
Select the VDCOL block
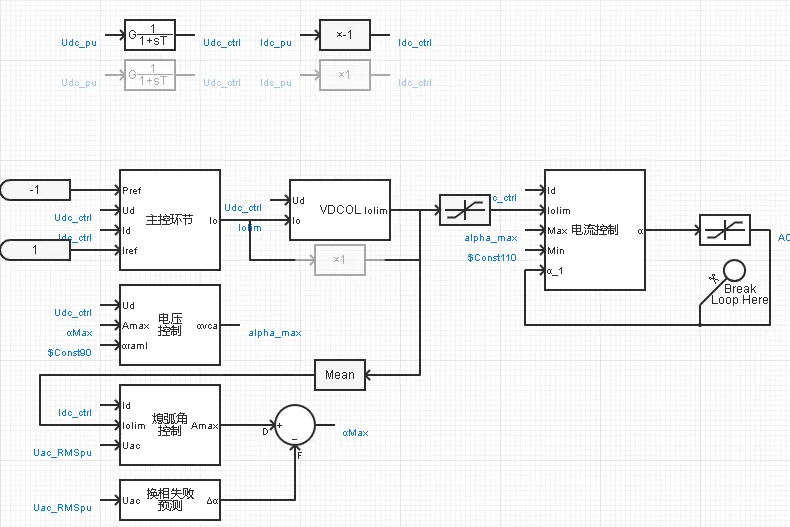click(339, 211)
